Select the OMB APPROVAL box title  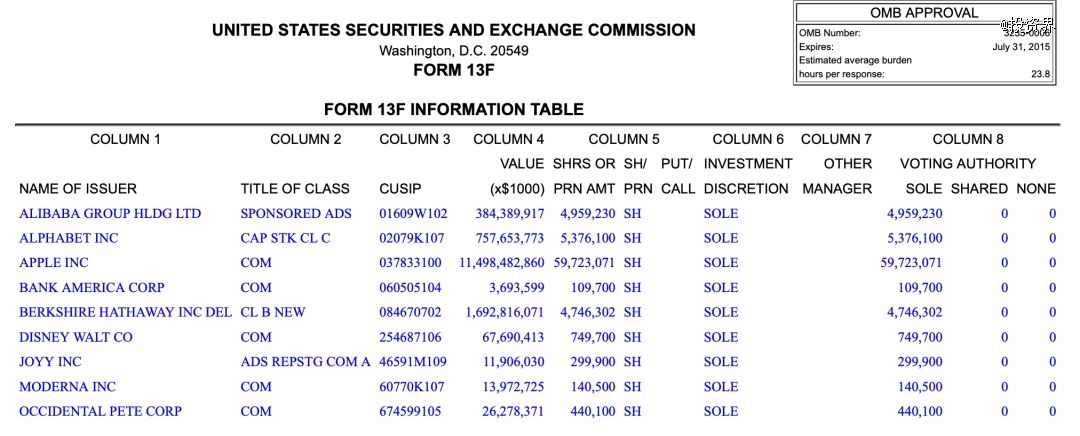(x=924, y=13)
